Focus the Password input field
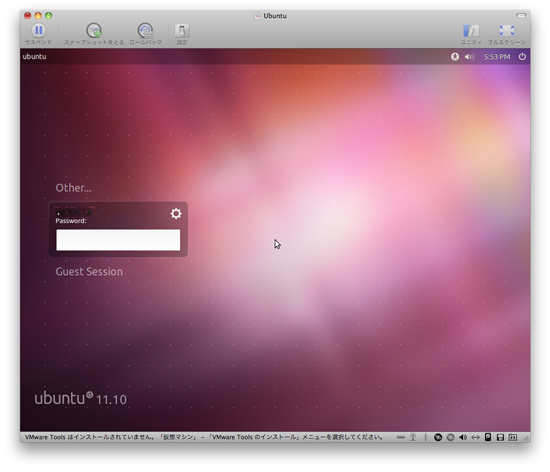Screen dimensions: 550x472 pos(118,240)
